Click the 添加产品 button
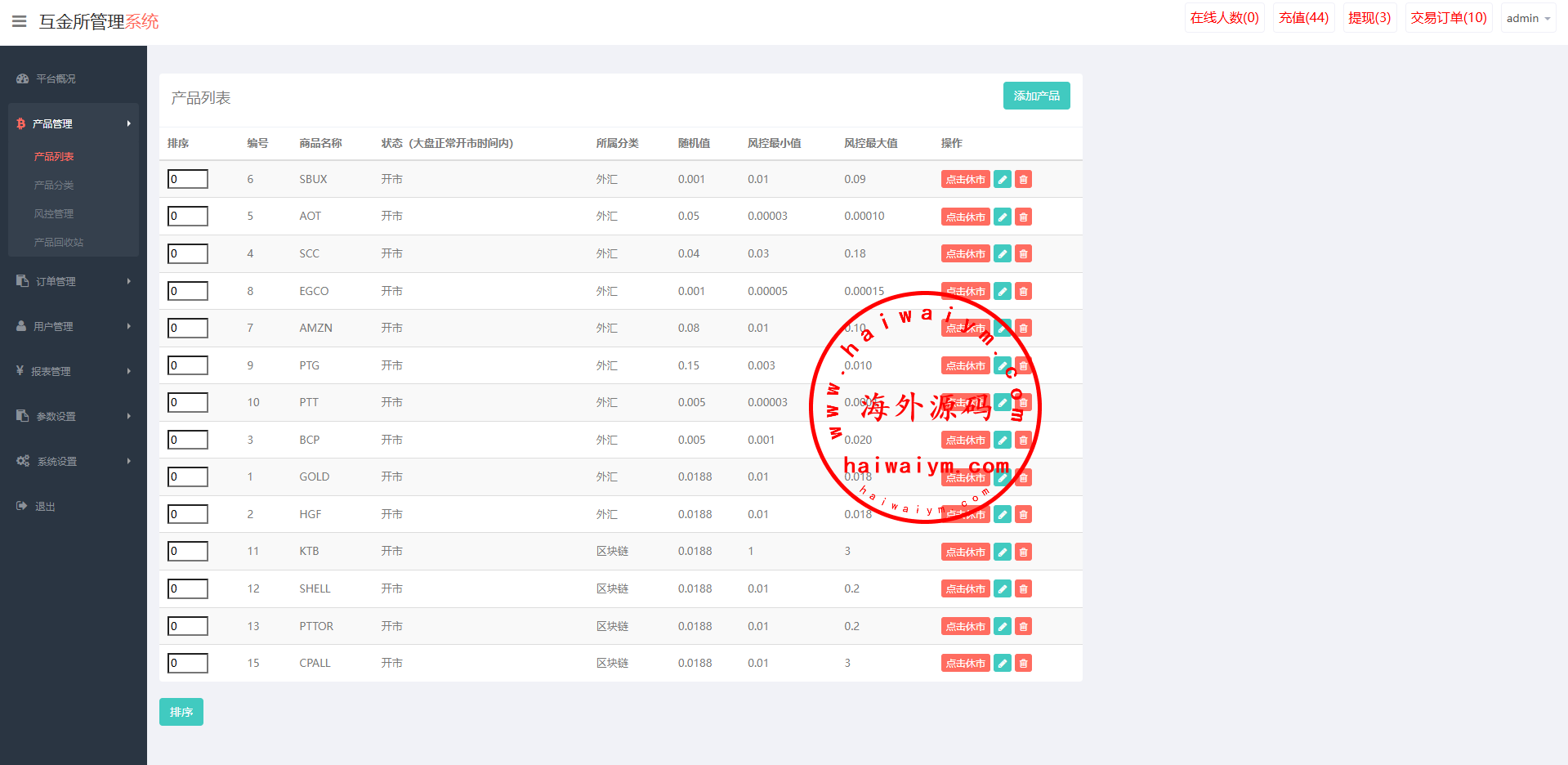This screenshot has width=1568, height=765. (x=1036, y=96)
